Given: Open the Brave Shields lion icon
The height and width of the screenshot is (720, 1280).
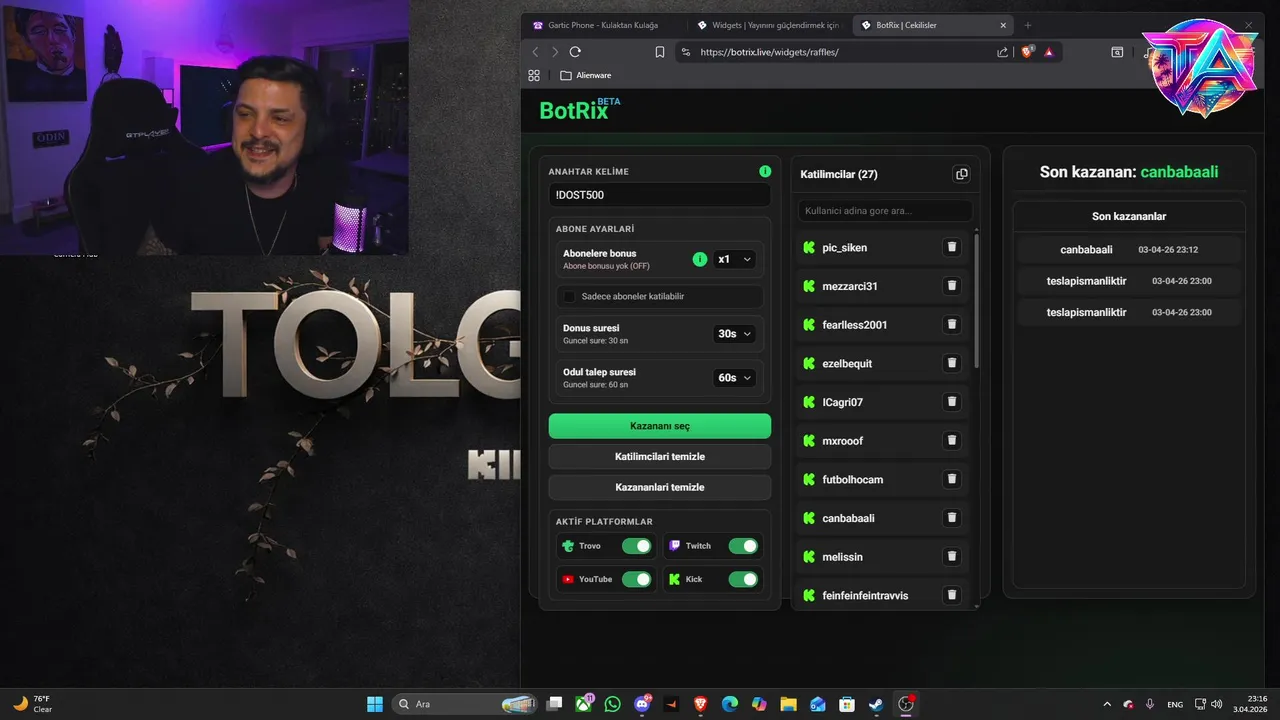Looking at the screenshot, I should tap(1027, 52).
